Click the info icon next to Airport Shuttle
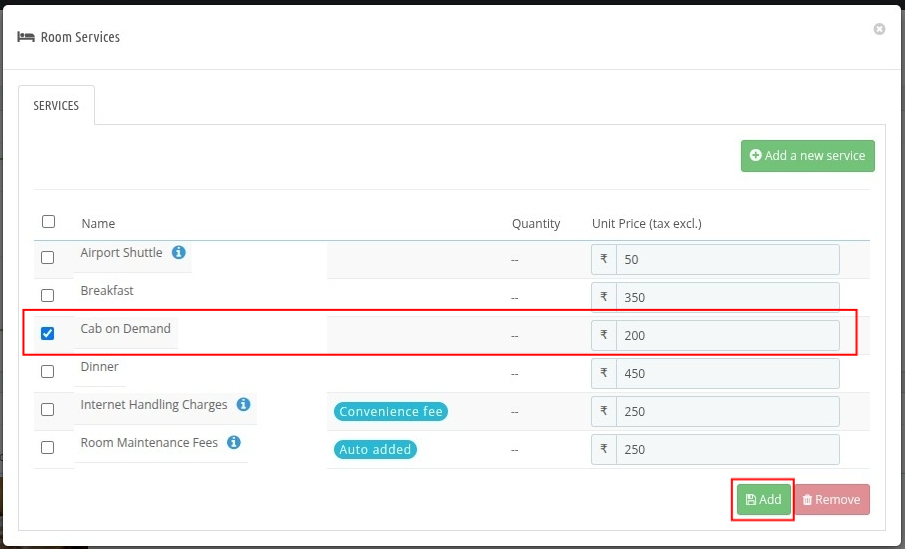This screenshot has height=549, width=905. click(x=179, y=252)
